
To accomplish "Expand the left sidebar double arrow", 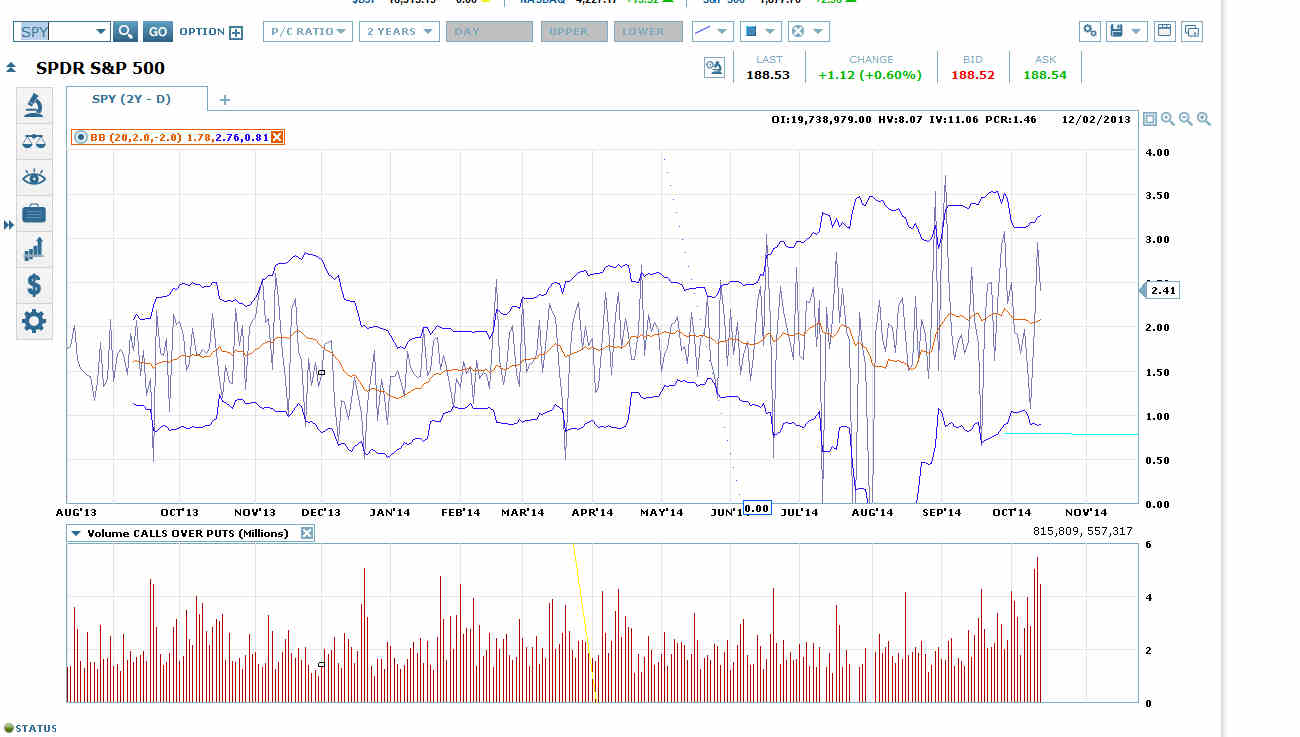I will (x=9, y=225).
